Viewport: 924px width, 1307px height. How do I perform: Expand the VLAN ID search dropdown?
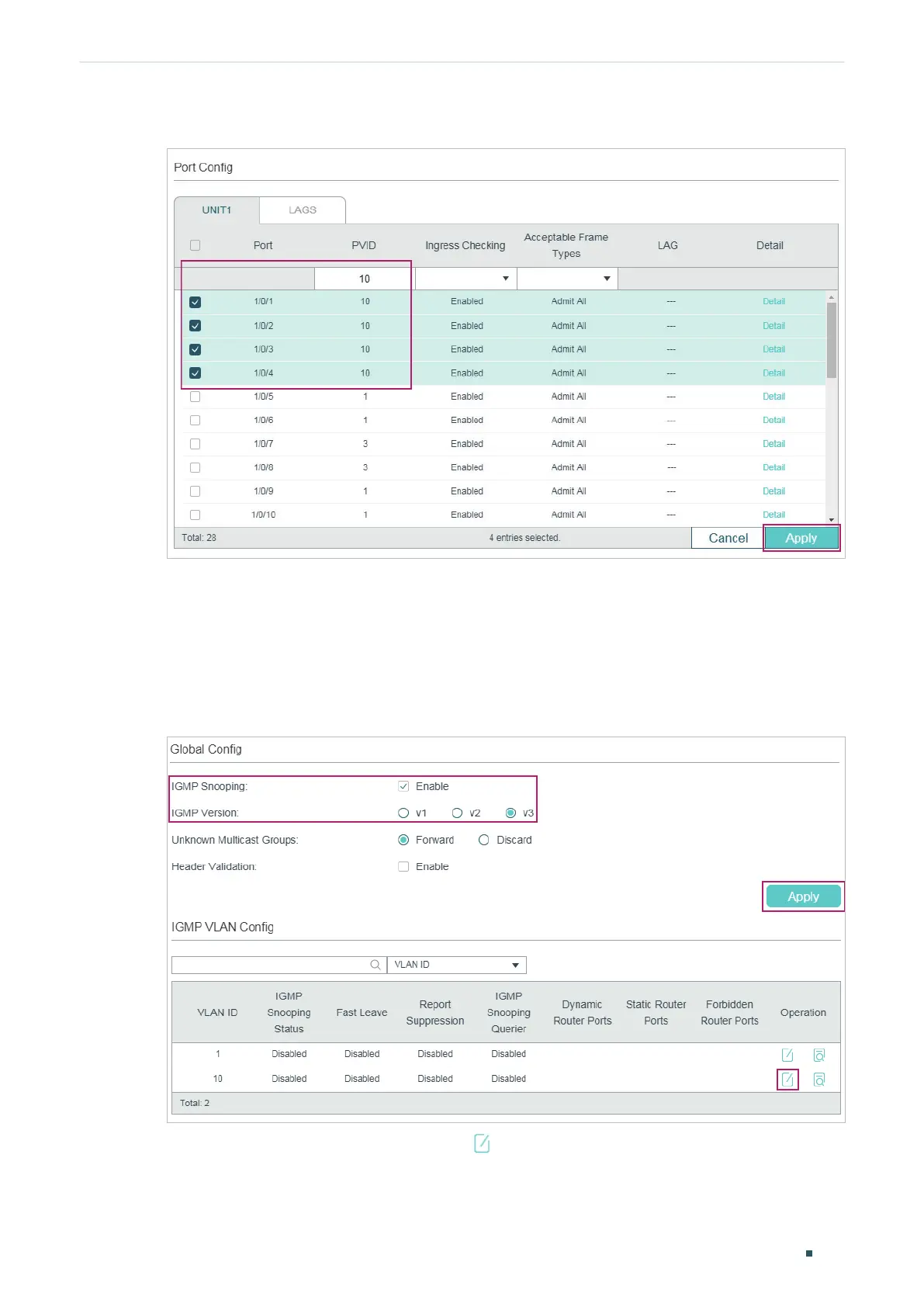(x=456, y=965)
